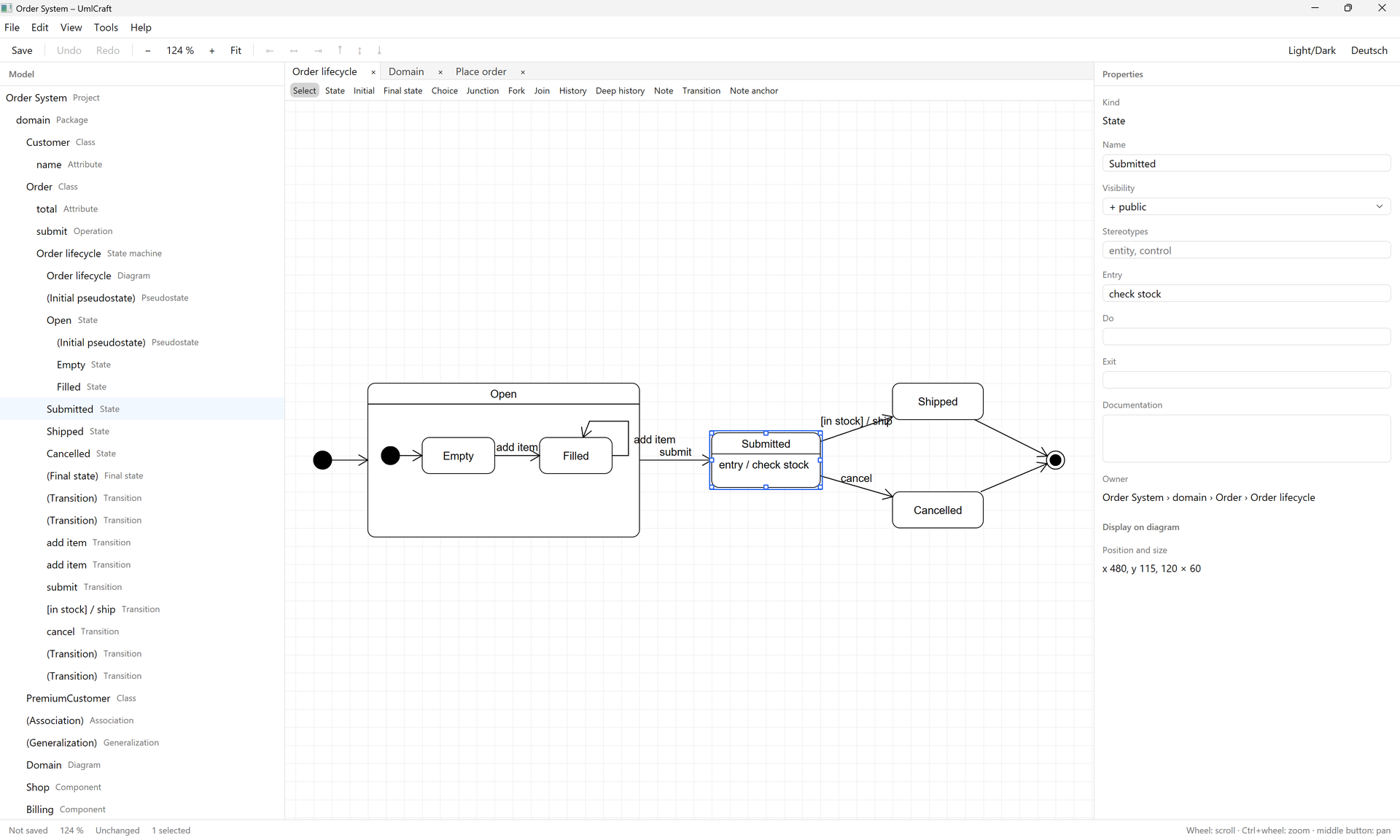Click the initial pseudostate inside Open state
Viewport: 1400px width, 840px height.
[x=391, y=456]
